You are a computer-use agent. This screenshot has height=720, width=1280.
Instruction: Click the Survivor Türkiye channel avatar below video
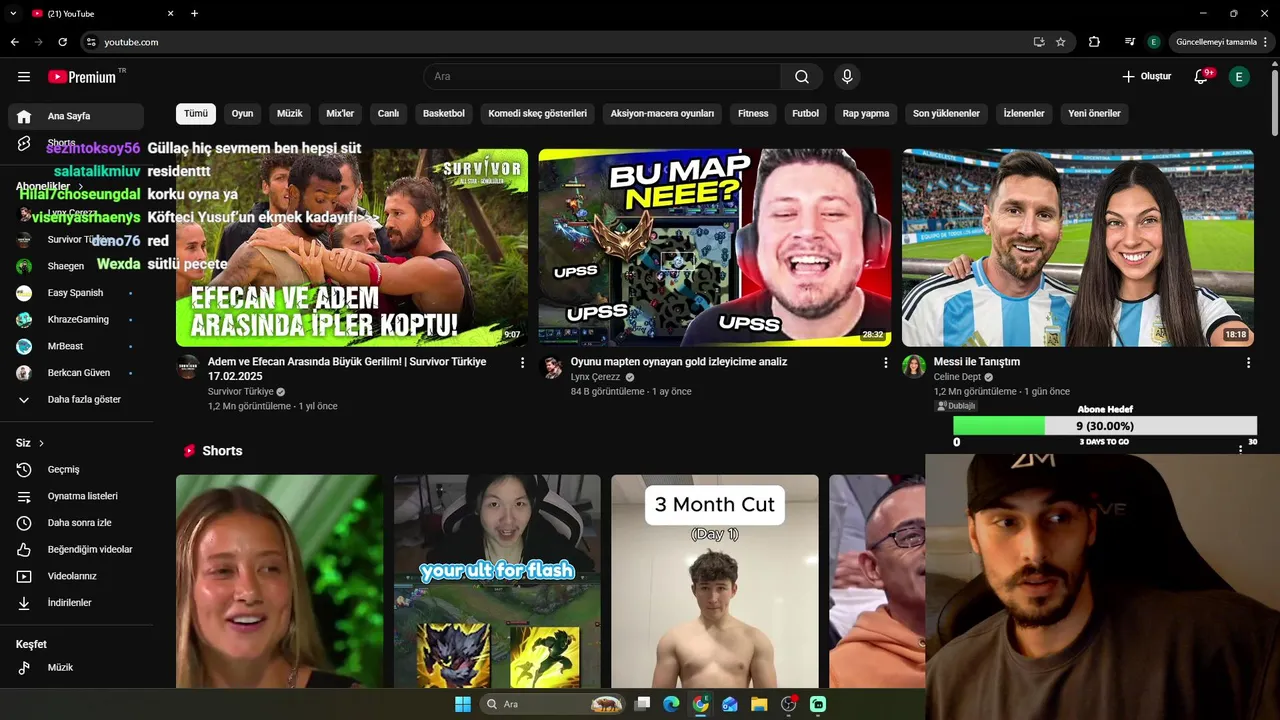pyautogui.click(x=188, y=366)
